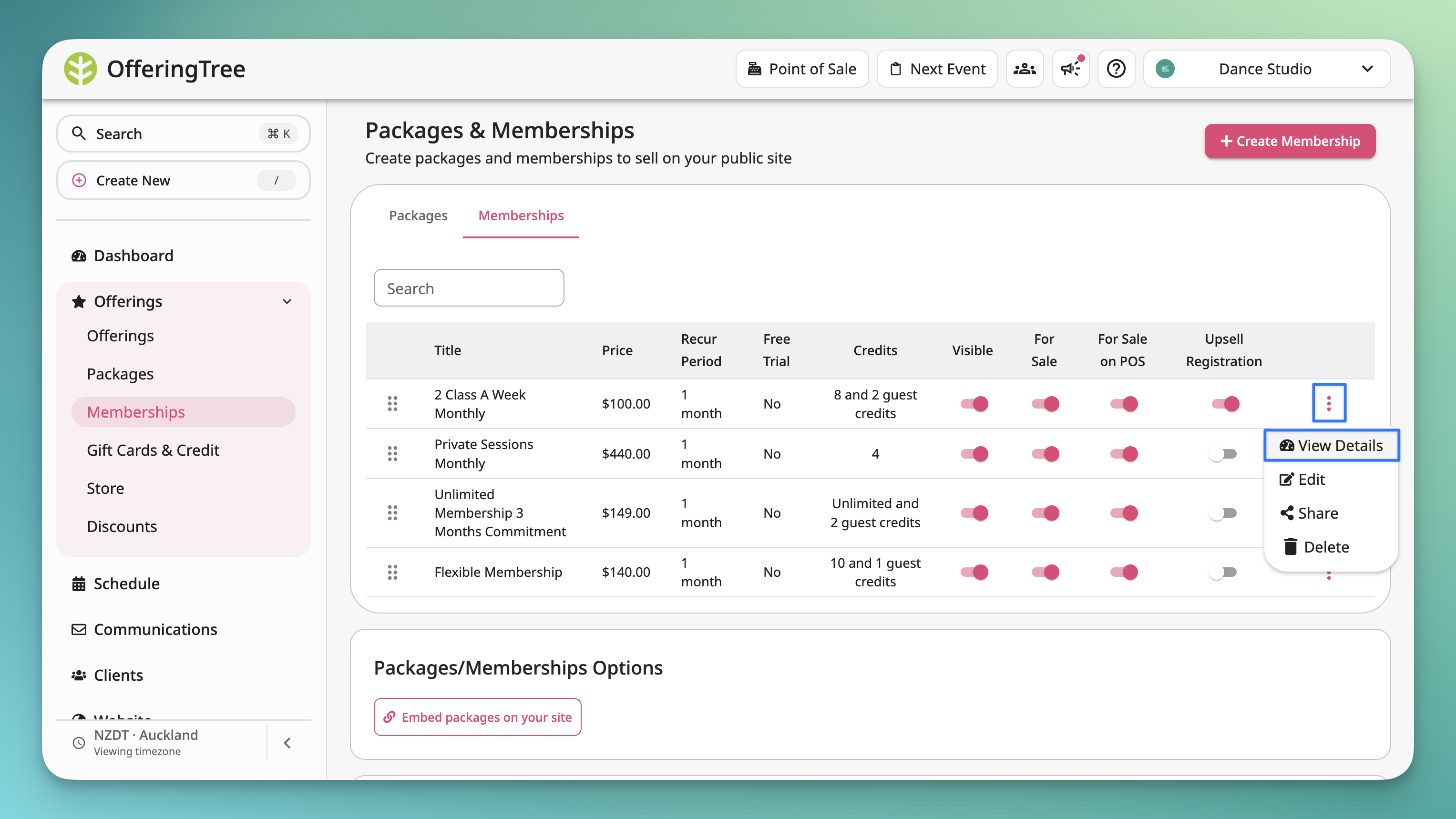Click the Schedule calendar icon in sidebar
Screen dimensions: 1456x819
[x=79, y=584]
